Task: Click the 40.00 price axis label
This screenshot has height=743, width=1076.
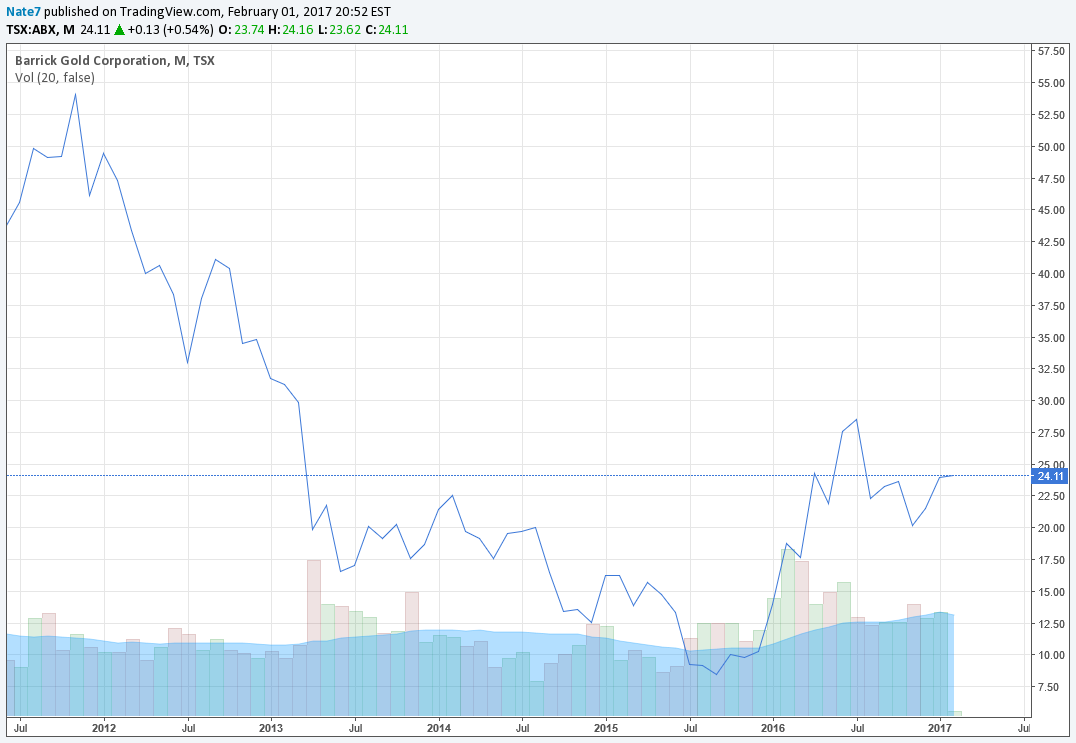Action: click(1051, 274)
